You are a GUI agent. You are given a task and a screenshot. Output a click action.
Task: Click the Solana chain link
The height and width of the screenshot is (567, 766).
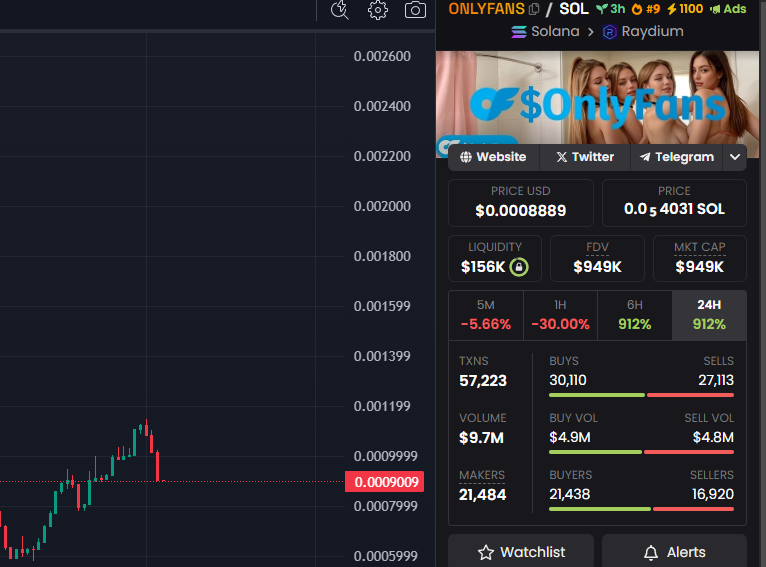(x=545, y=32)
